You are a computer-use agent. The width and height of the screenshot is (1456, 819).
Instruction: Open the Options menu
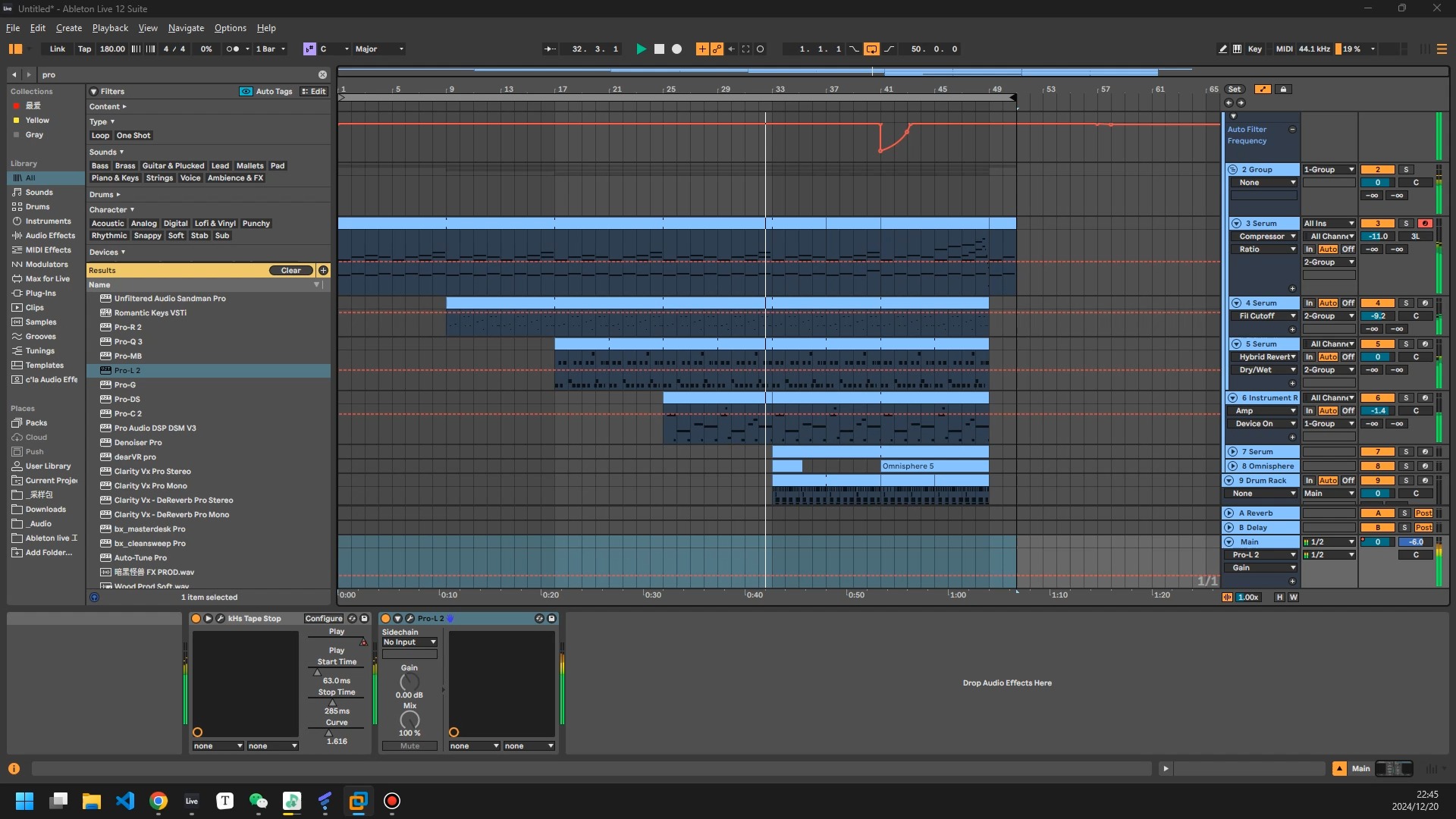(230, 28)
